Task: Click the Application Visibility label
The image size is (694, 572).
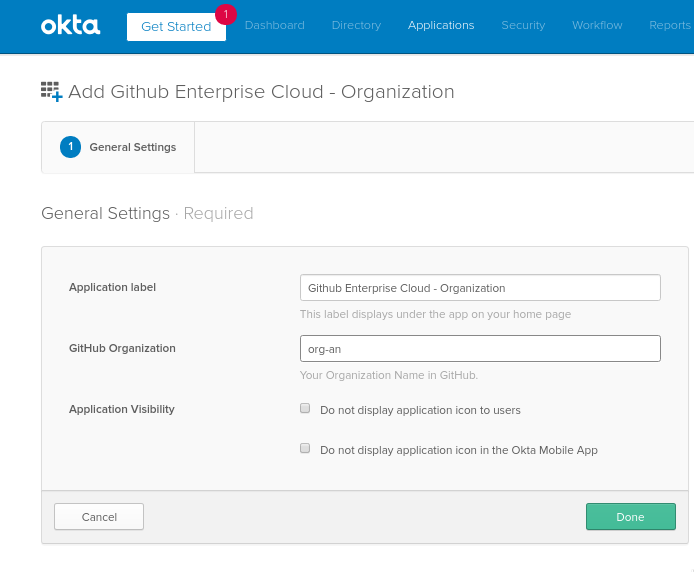Action: [122, 409]
